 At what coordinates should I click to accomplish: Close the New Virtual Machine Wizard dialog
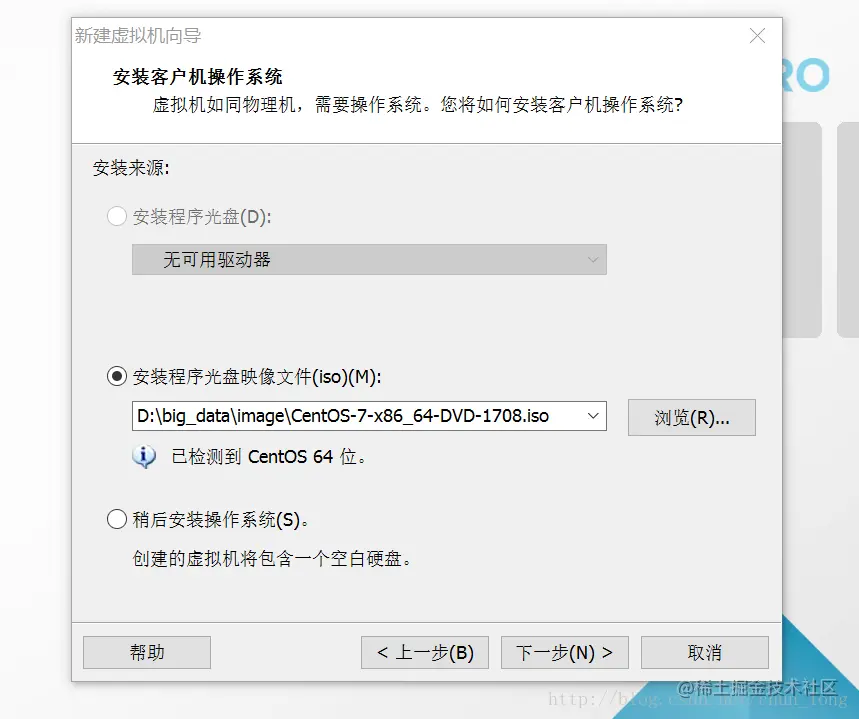click(x=757, y=36)
